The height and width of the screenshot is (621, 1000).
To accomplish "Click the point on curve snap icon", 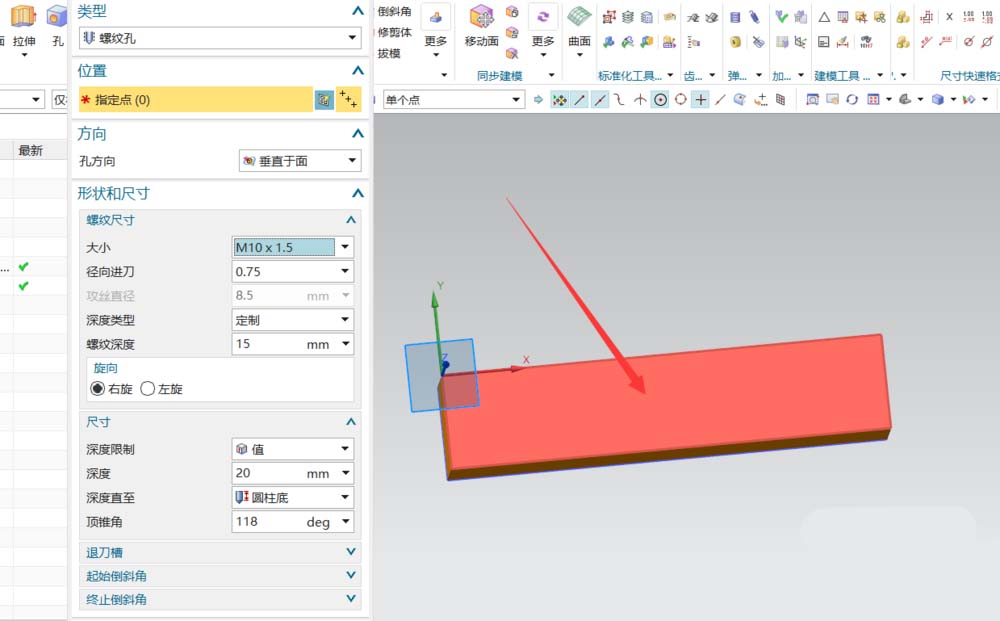I will coord(720,99).
